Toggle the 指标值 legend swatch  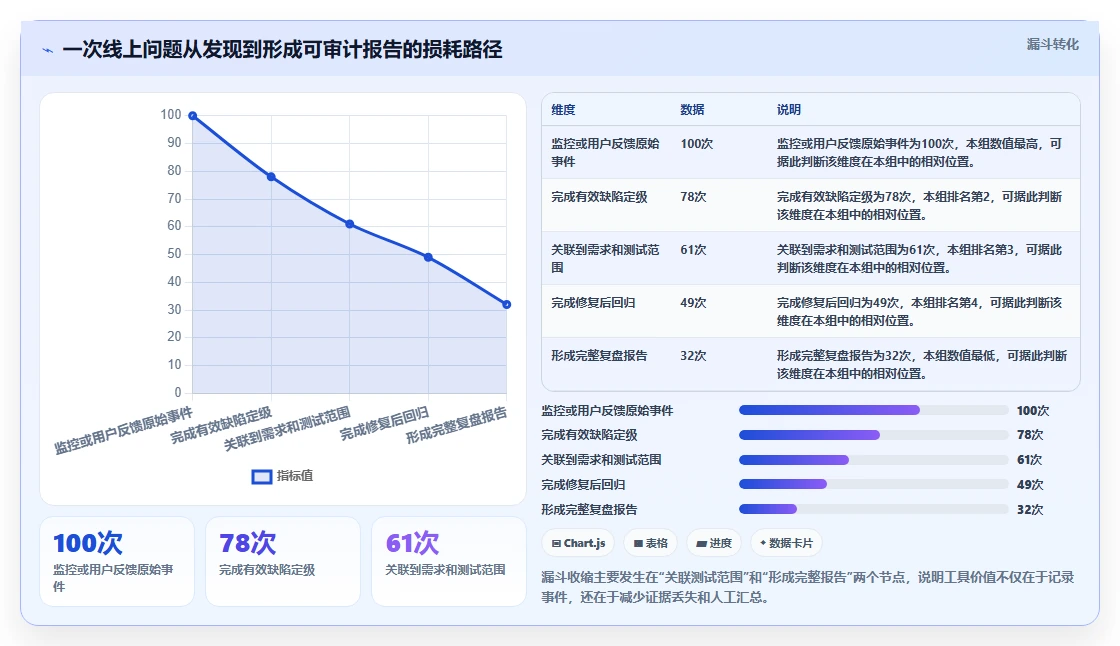tap(261, 477)
